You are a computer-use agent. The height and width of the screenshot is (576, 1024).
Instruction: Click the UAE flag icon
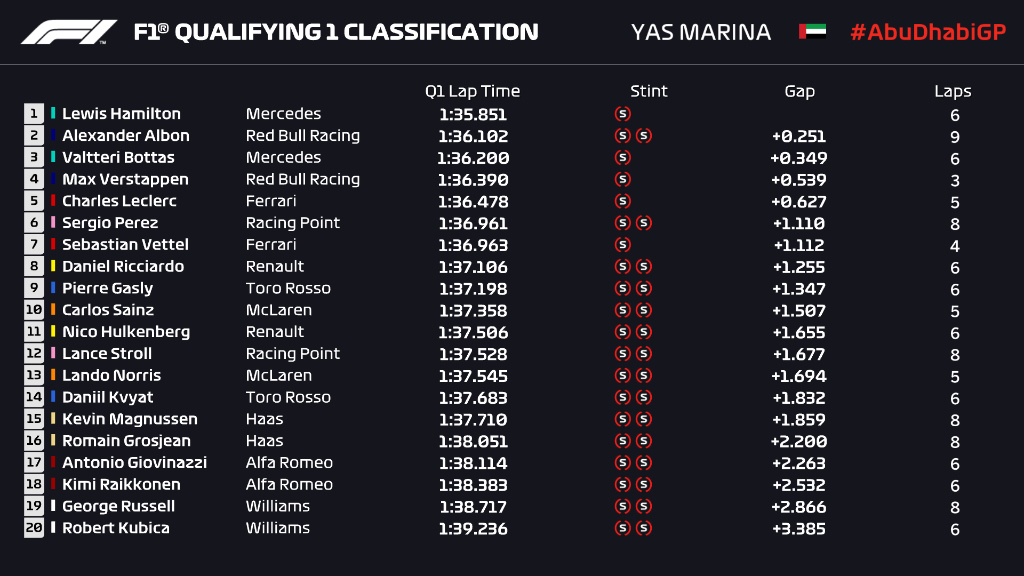point(811,32)
